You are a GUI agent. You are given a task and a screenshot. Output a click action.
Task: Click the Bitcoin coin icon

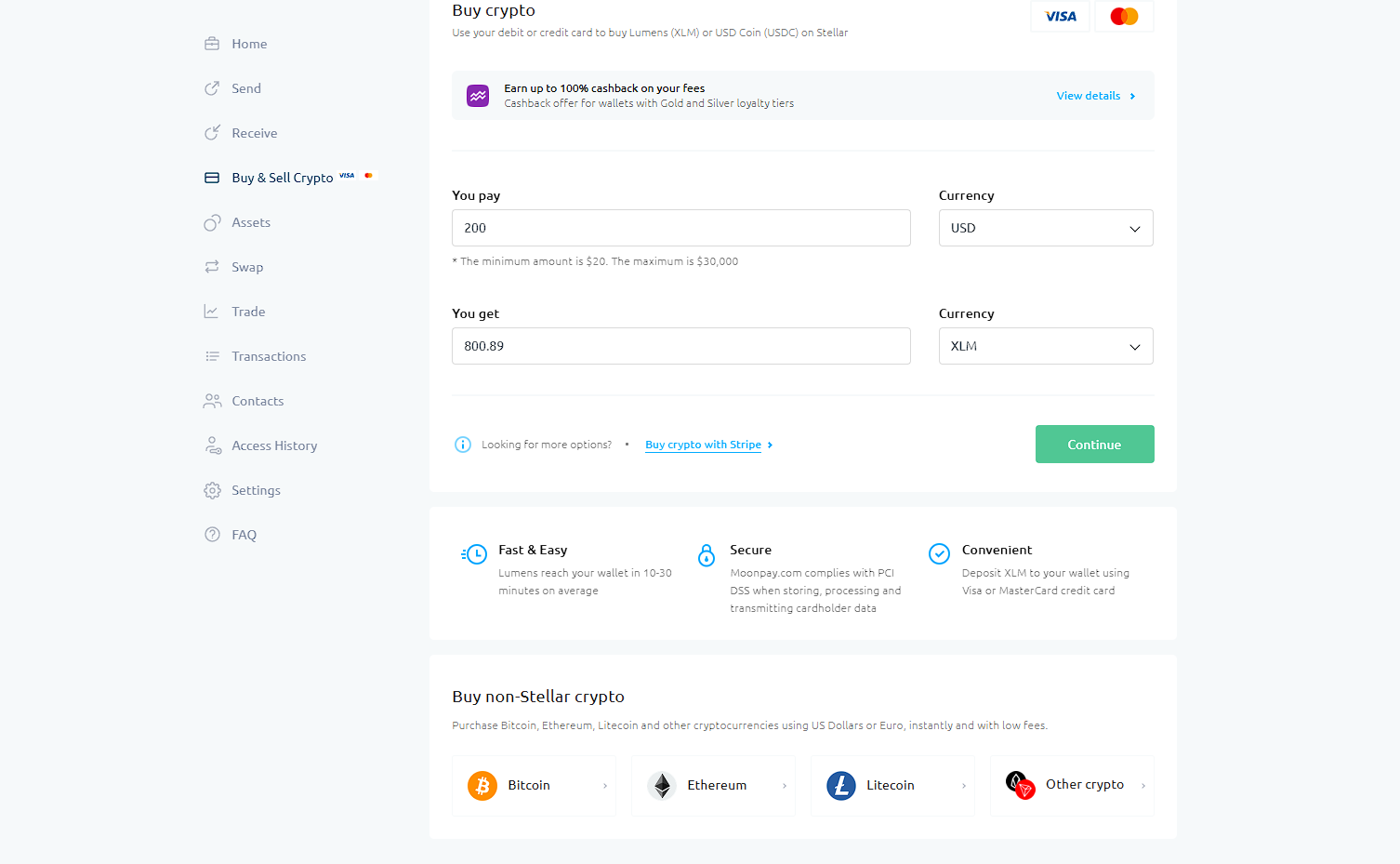[x=482, y=785]
